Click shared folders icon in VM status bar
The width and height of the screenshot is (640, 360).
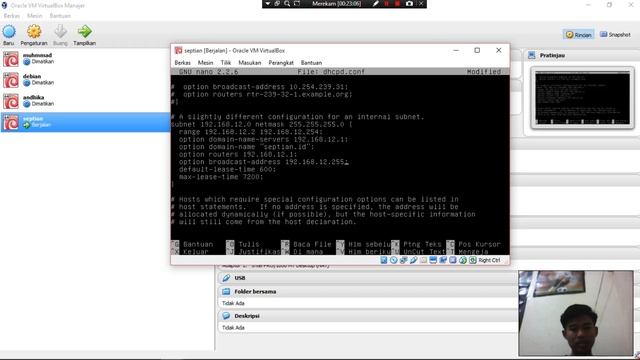point(423,260)
